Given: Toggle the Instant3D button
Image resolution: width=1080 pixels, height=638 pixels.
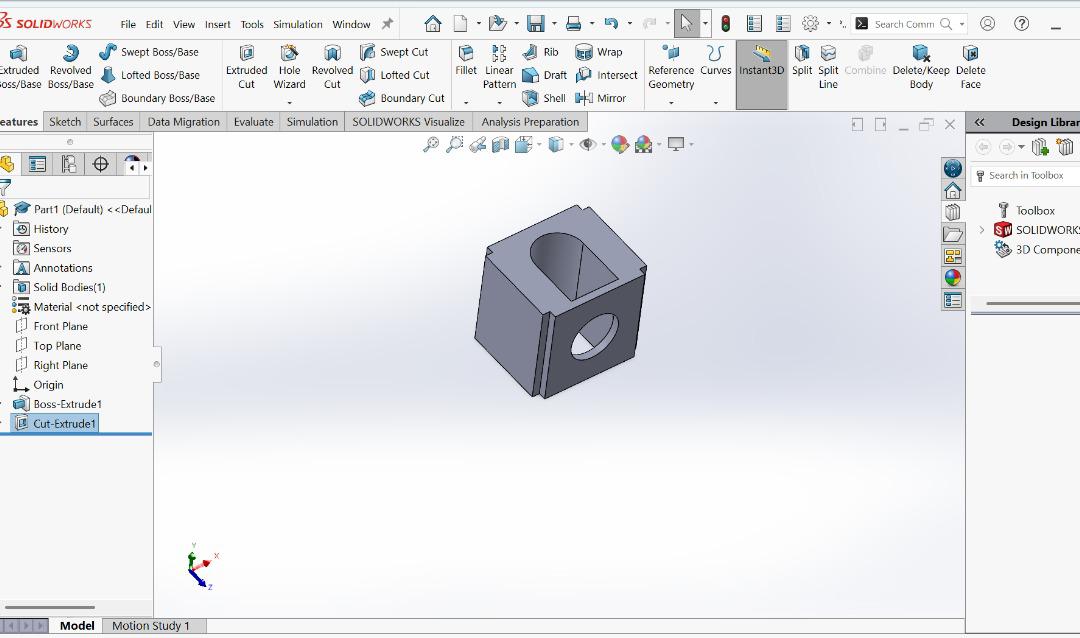Looking at the screenshot, I should click(761, 74).
